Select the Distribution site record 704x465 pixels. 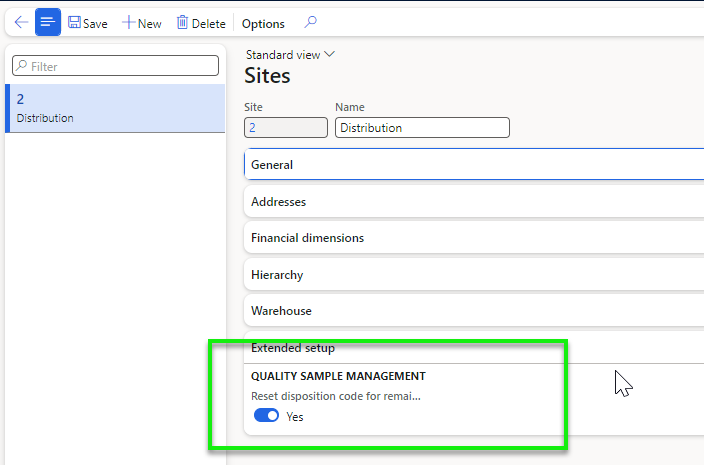pos(115,108)
